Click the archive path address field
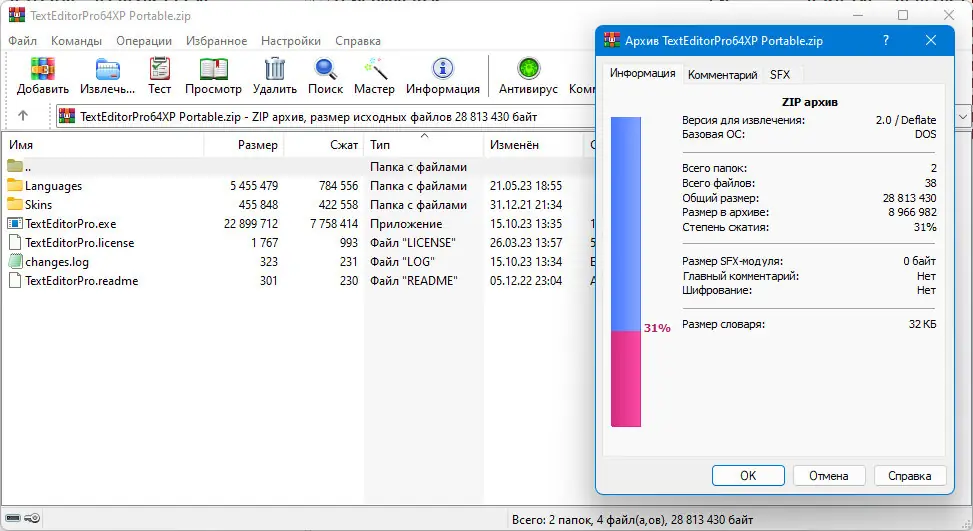 tap(326, 117)
